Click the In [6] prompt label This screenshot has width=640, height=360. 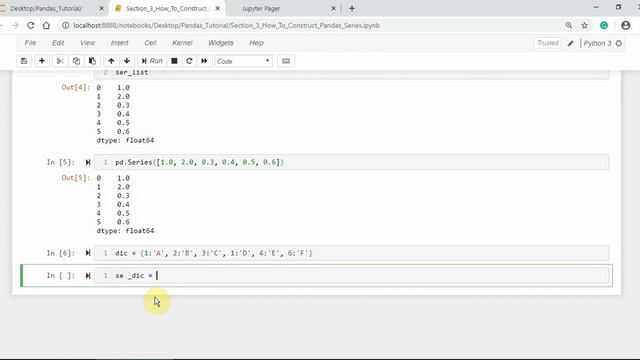61,253
